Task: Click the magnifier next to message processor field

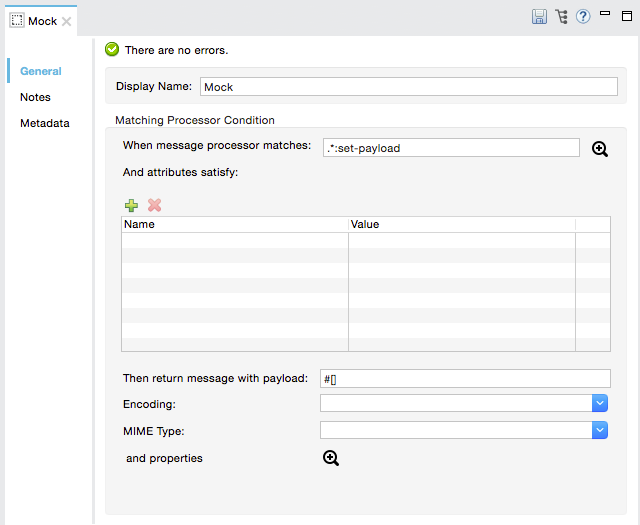Action: (x=599, y=149)
